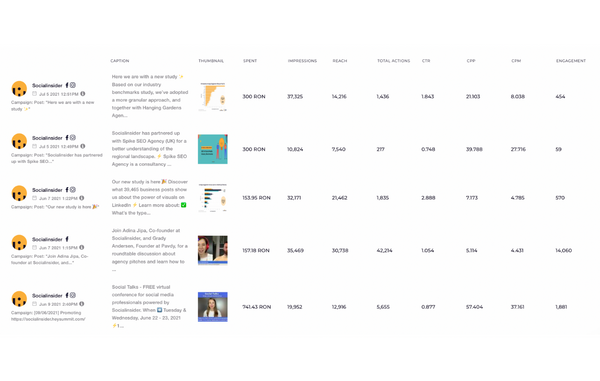This screenshot has height=381, width=600.
Task: Sort by the SPENT column header
Action: tap(250, 61)
